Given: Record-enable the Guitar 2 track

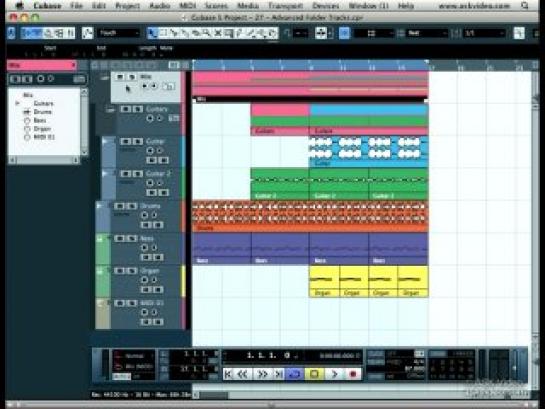Looking at the screenshot, I should [150, 183].
